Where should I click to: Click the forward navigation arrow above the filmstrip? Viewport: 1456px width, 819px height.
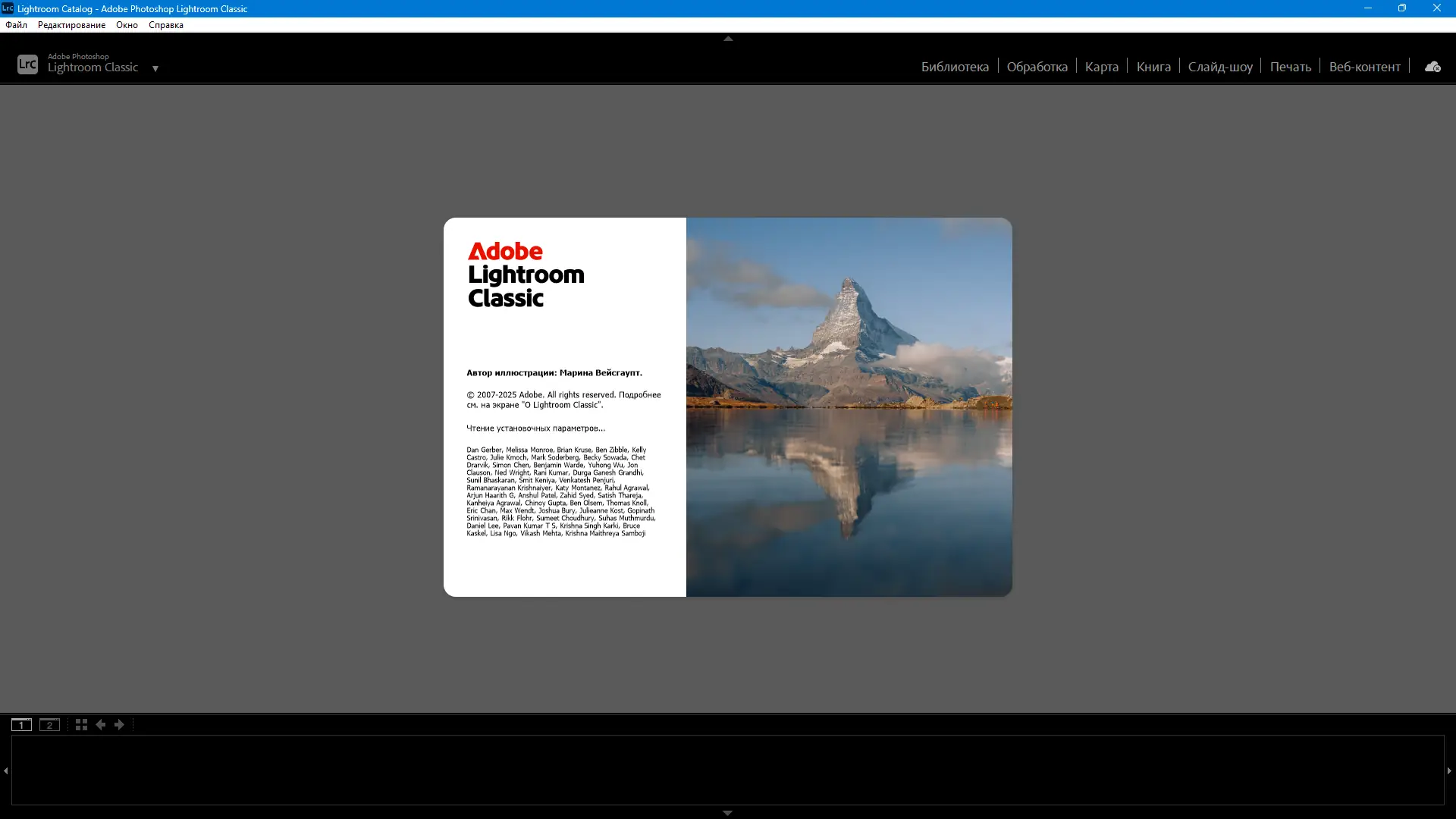click(119, 725)
